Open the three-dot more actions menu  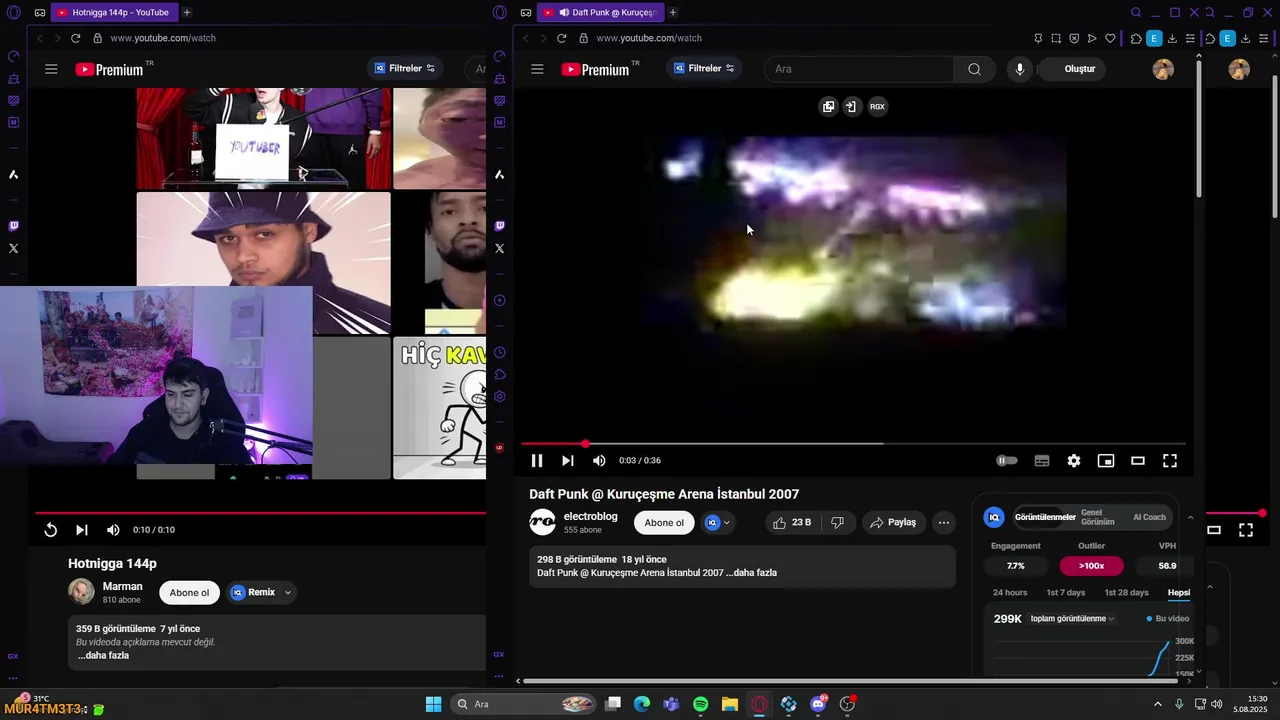[x=943, y=522]
